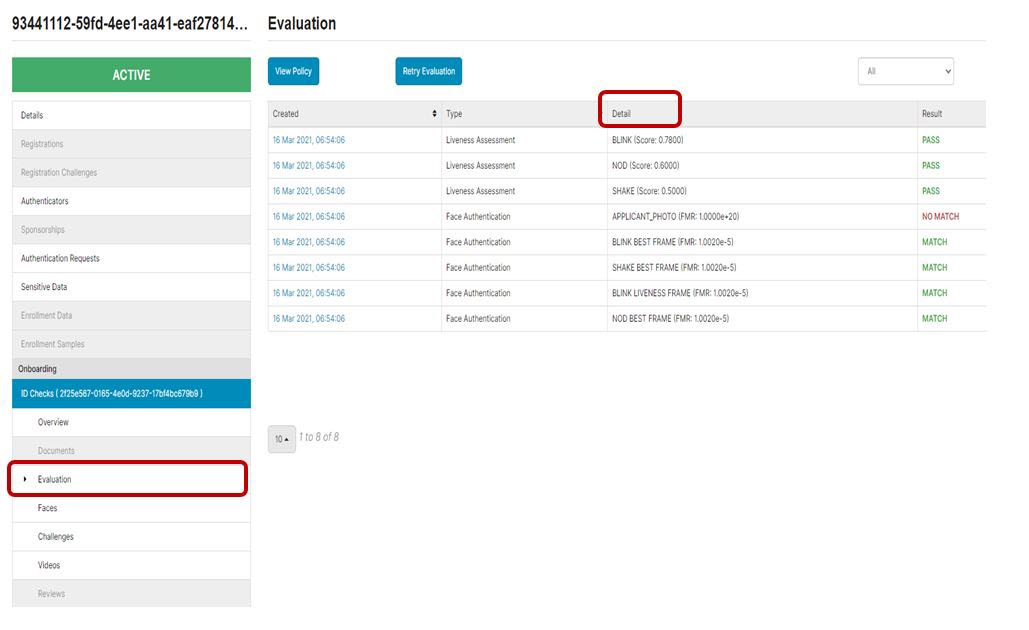The width and height of the screenshot is (1029, 630).
Task: Open the BLINK liveness assessment date link
Action: [308, 140]
